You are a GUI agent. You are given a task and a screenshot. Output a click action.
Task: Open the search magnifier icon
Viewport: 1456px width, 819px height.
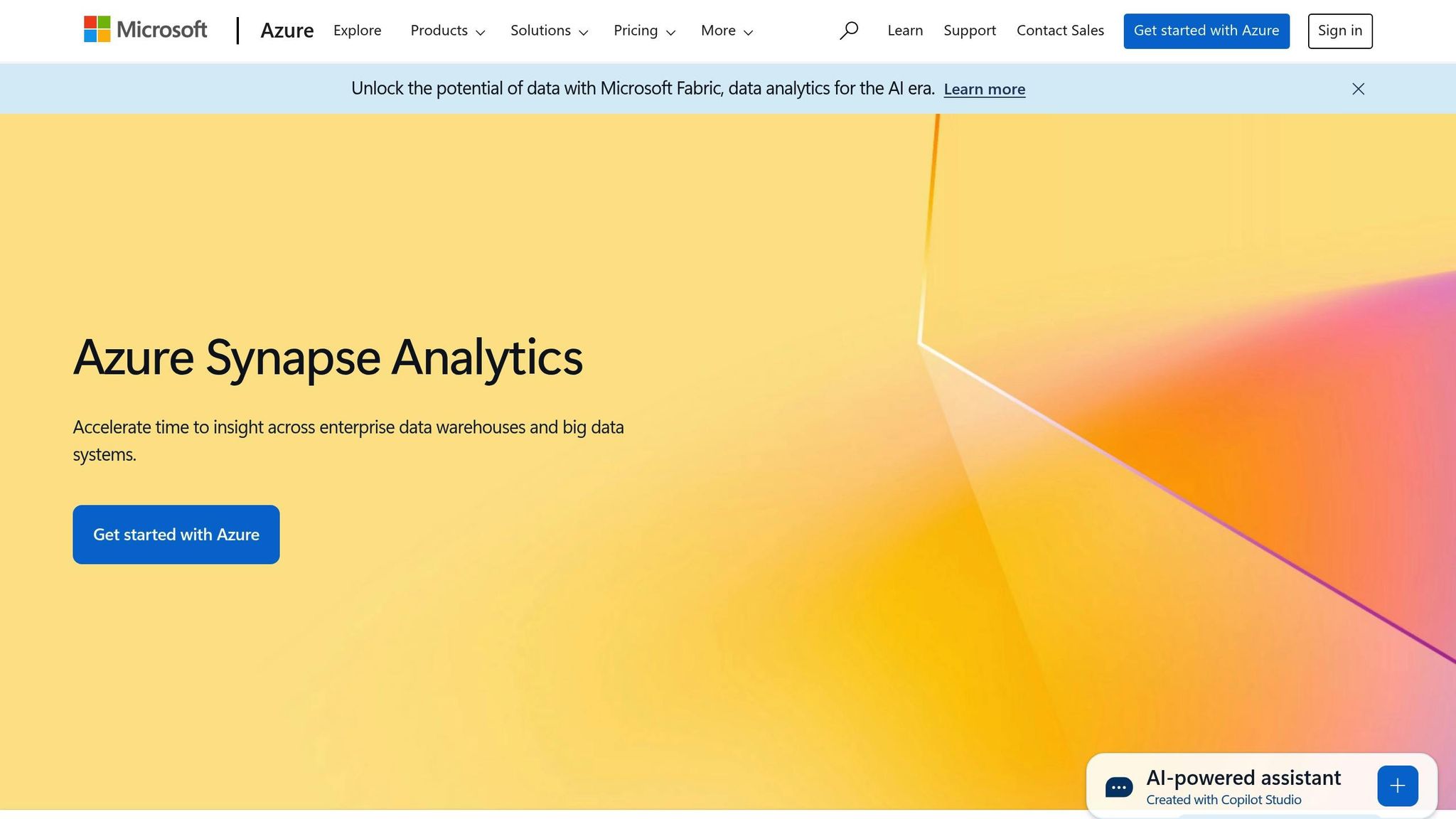click(848, 31)
